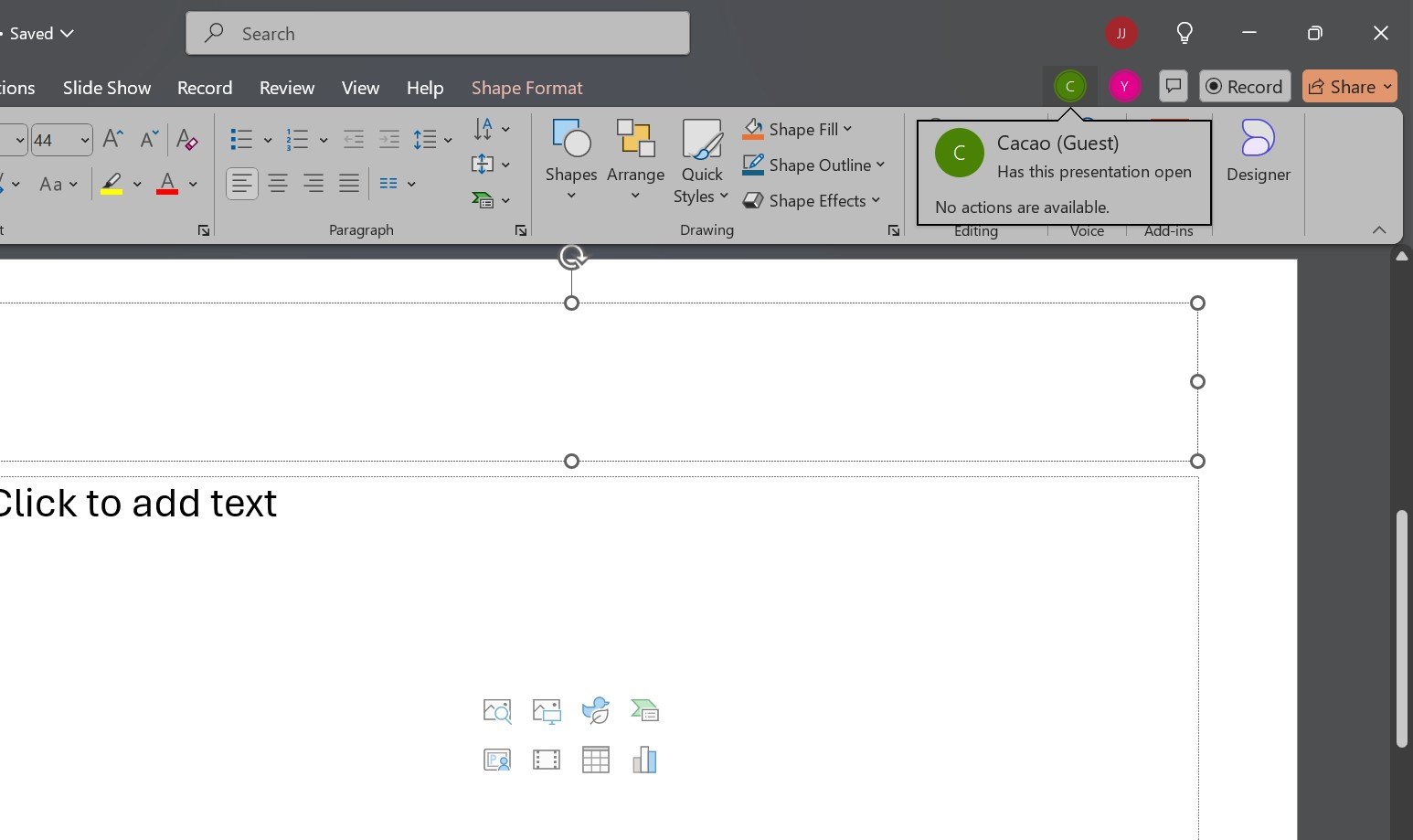Open the Arrange options
1413x840 pixels.
point(635,160)
